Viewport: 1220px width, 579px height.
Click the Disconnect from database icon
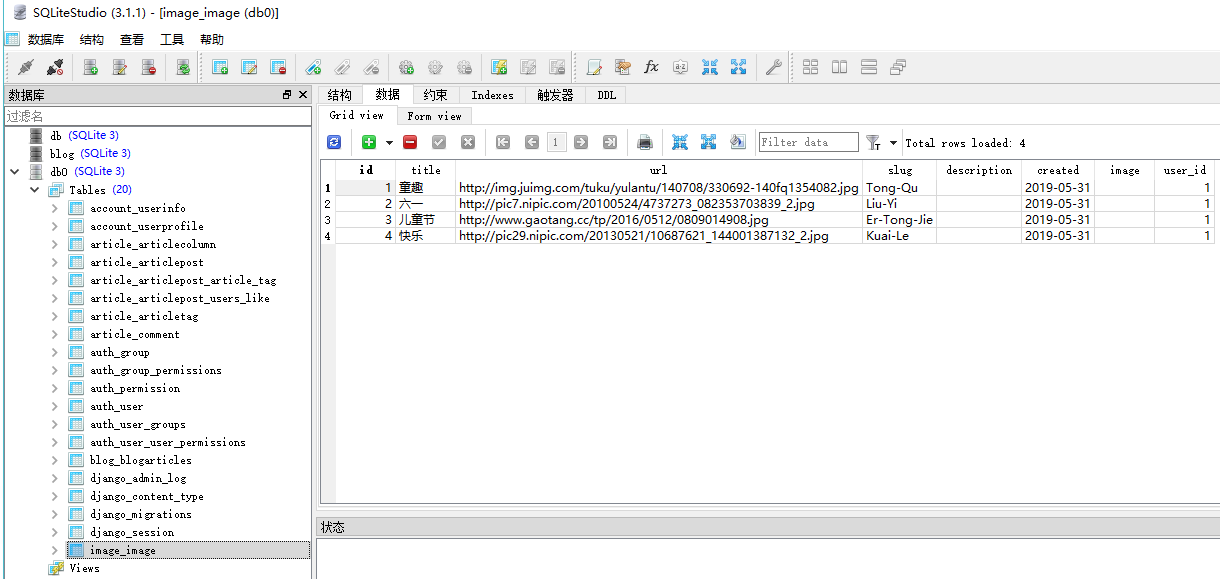(x=55, y=67)
